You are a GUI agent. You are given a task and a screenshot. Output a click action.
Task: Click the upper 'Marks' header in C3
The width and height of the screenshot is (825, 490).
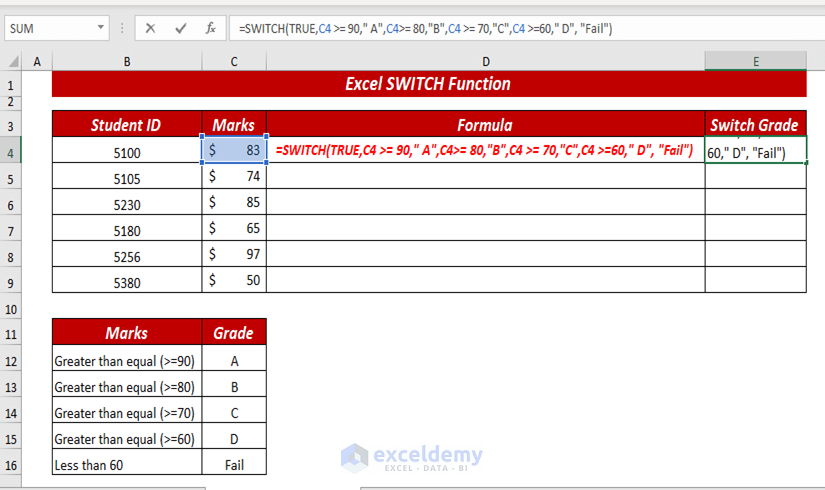pos(234,125)
